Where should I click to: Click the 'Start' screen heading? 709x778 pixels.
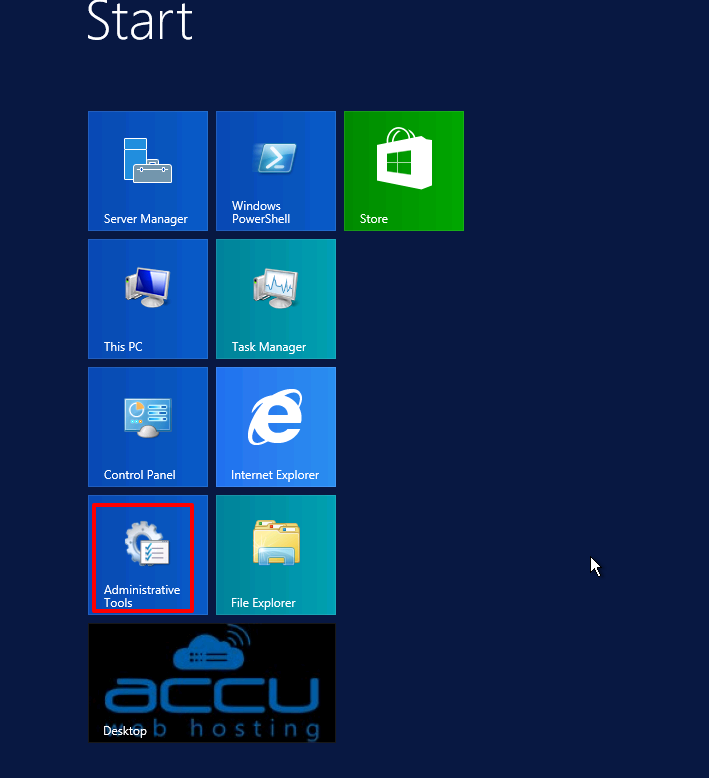click(x=140, y=20)
